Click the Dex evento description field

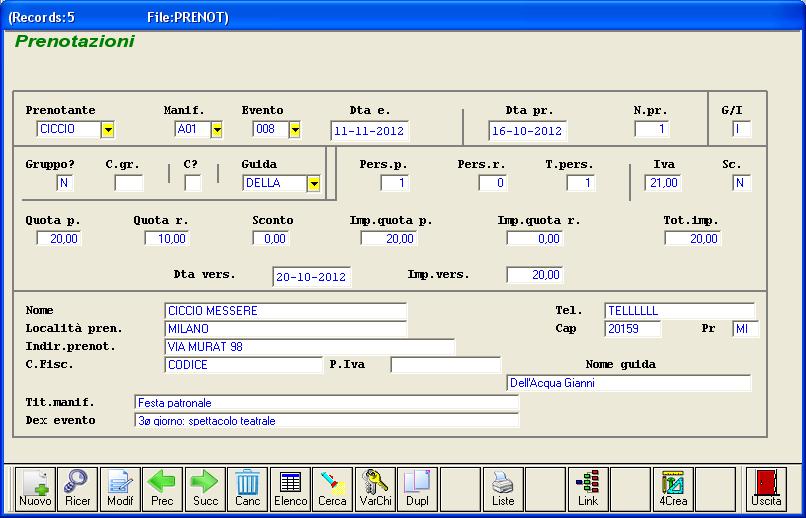(326, 420)
